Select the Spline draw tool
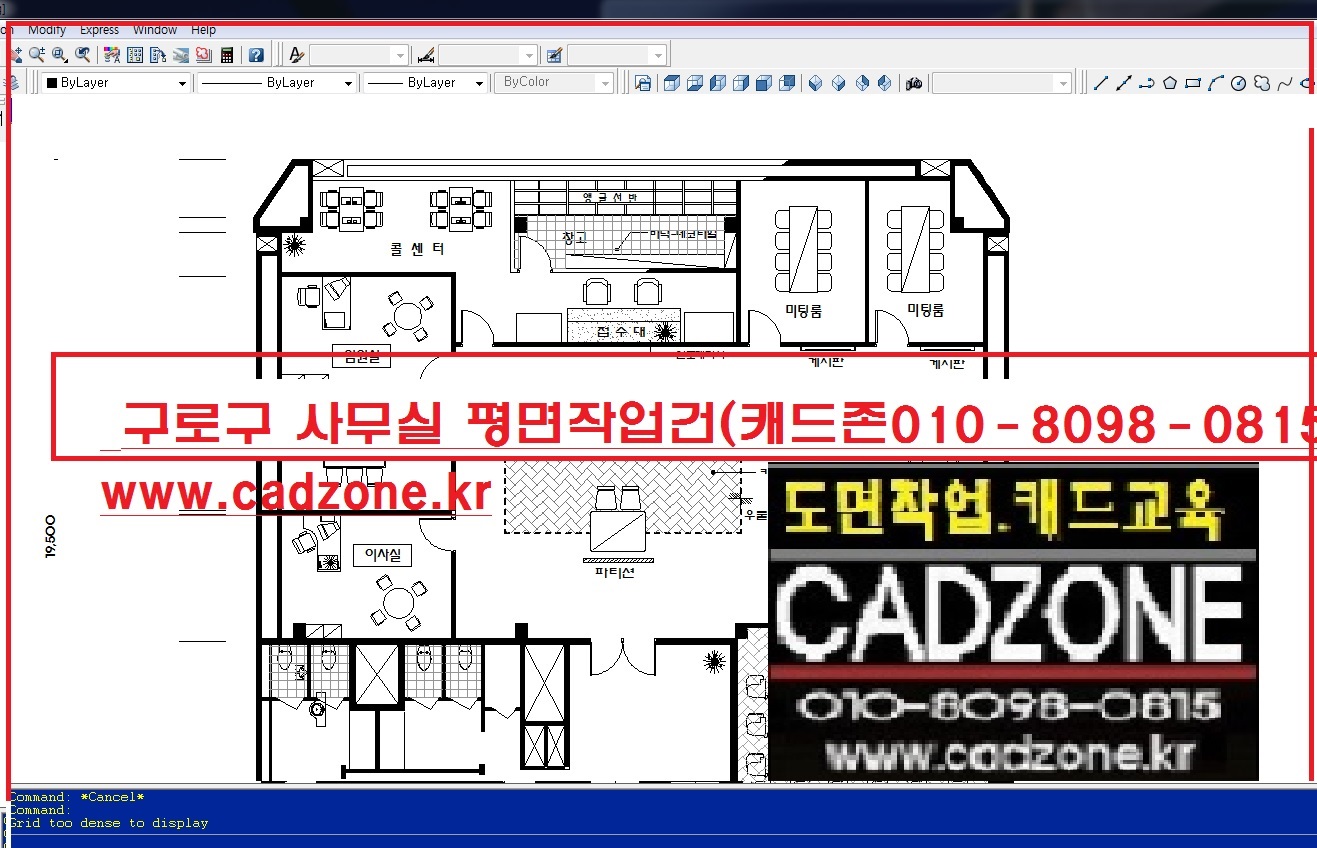1317x848 pixels. 1285,83
